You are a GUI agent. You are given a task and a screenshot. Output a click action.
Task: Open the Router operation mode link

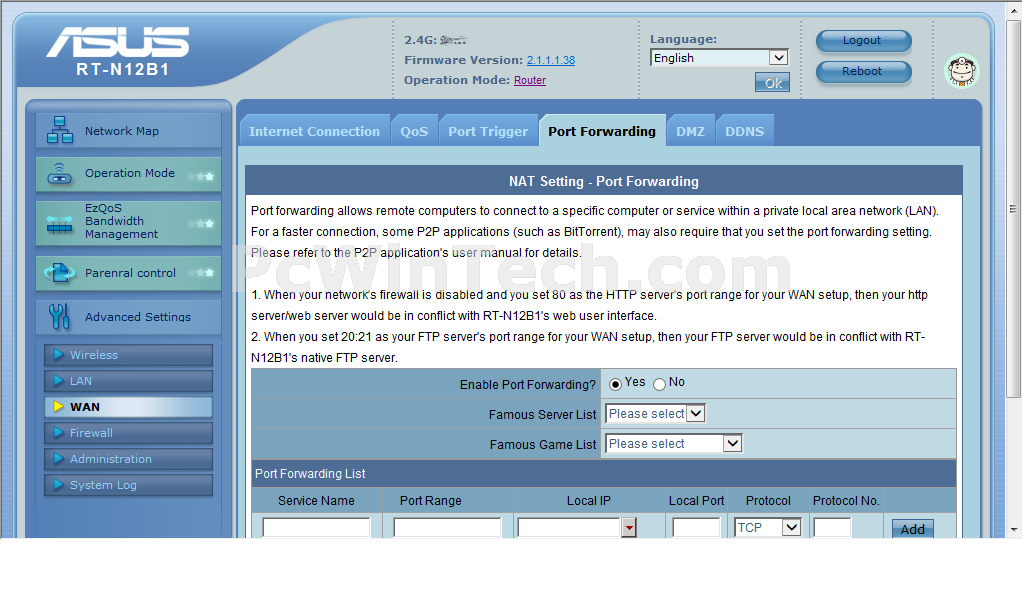point(530,80)
